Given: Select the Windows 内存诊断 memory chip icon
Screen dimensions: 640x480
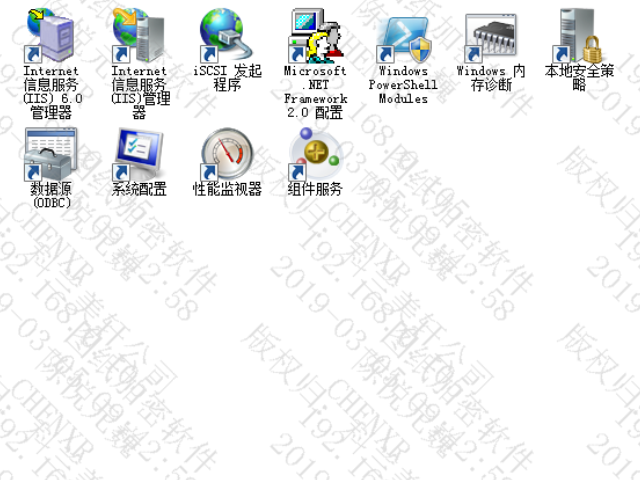Looking at the screenshot, I should click(x=491, y=36).
